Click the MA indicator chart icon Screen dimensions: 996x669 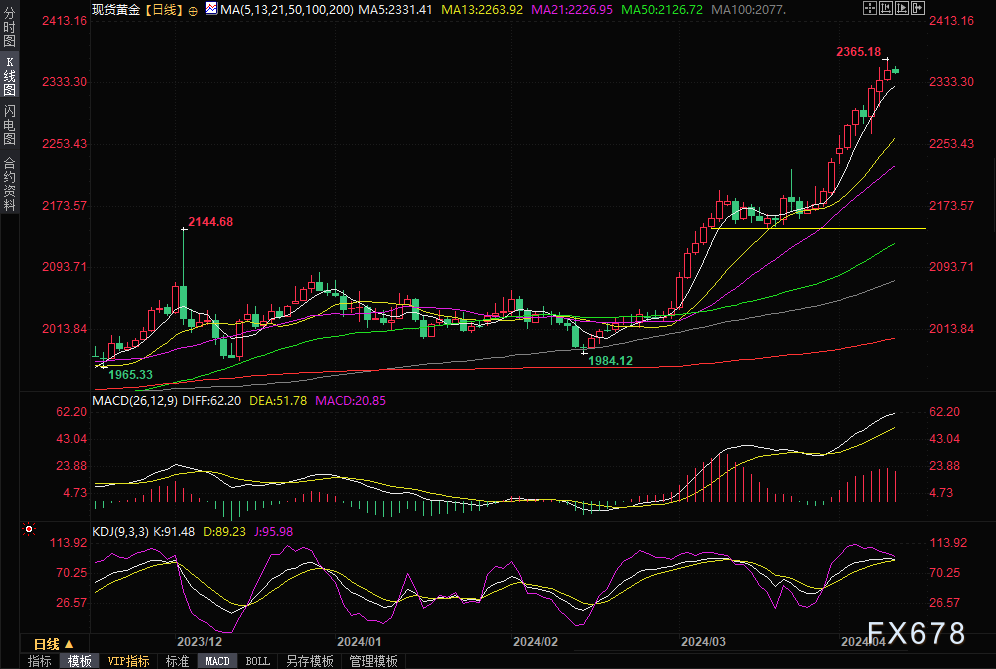[211, 10]
